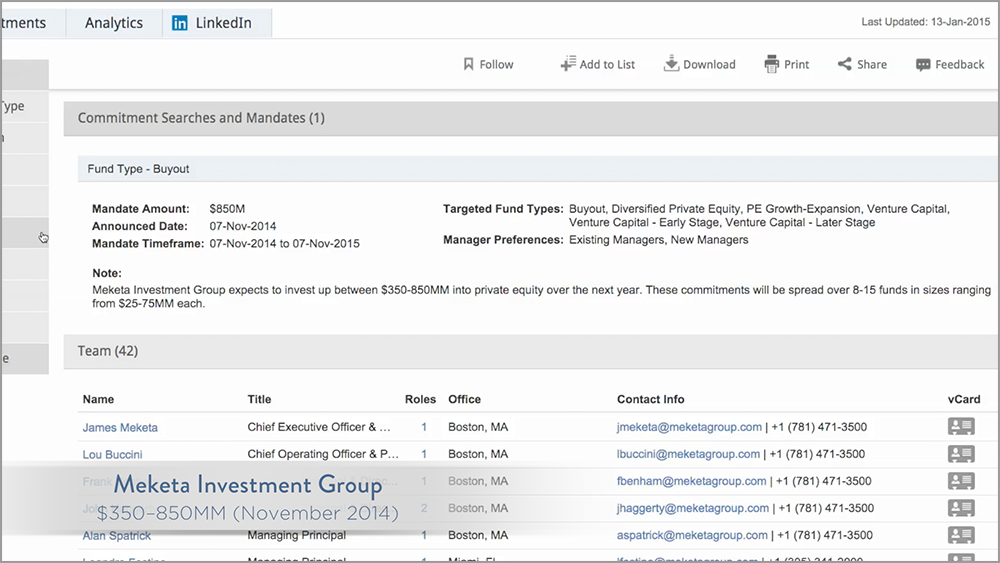Open the Analytics tab

coord(114,23)
